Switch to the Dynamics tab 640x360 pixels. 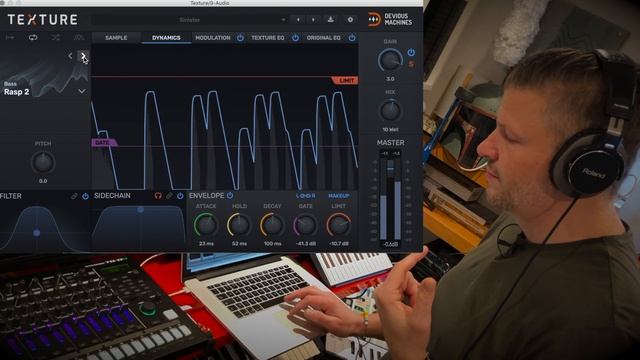click(166, 38)
